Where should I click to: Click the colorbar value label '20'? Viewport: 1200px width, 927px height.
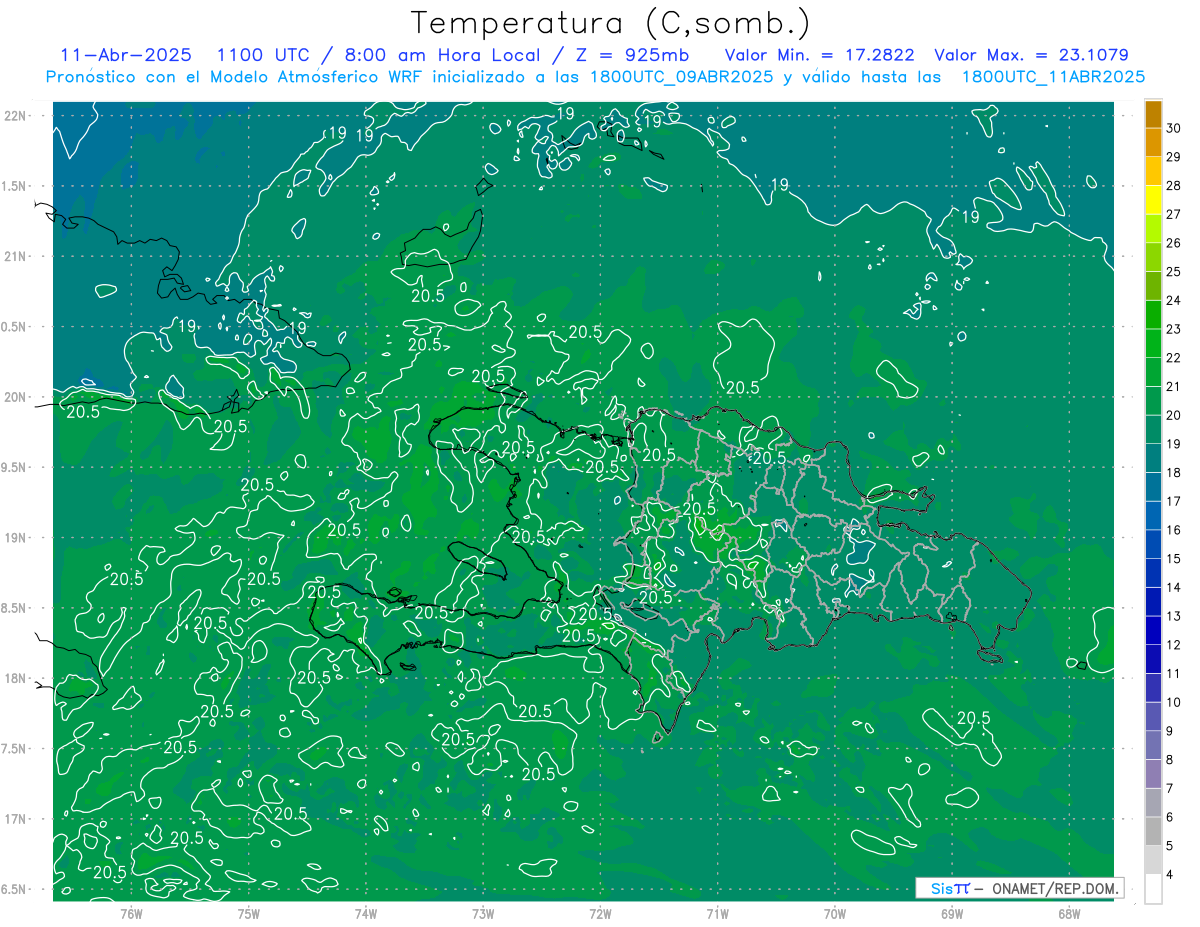pos(1174,415)
